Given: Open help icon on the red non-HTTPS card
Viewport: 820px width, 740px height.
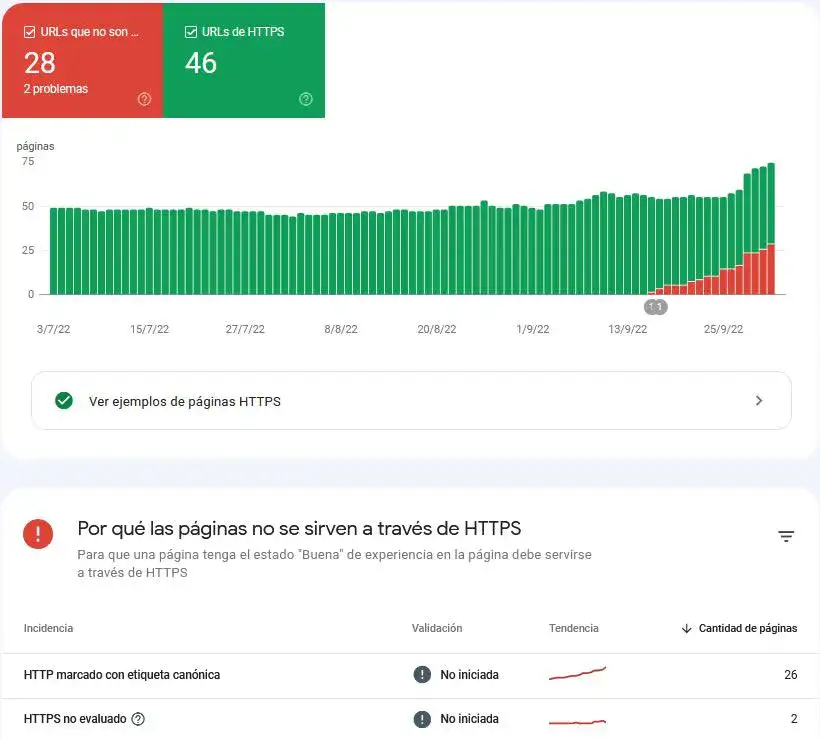Looking at the screenshot, I should pos(144,99).
